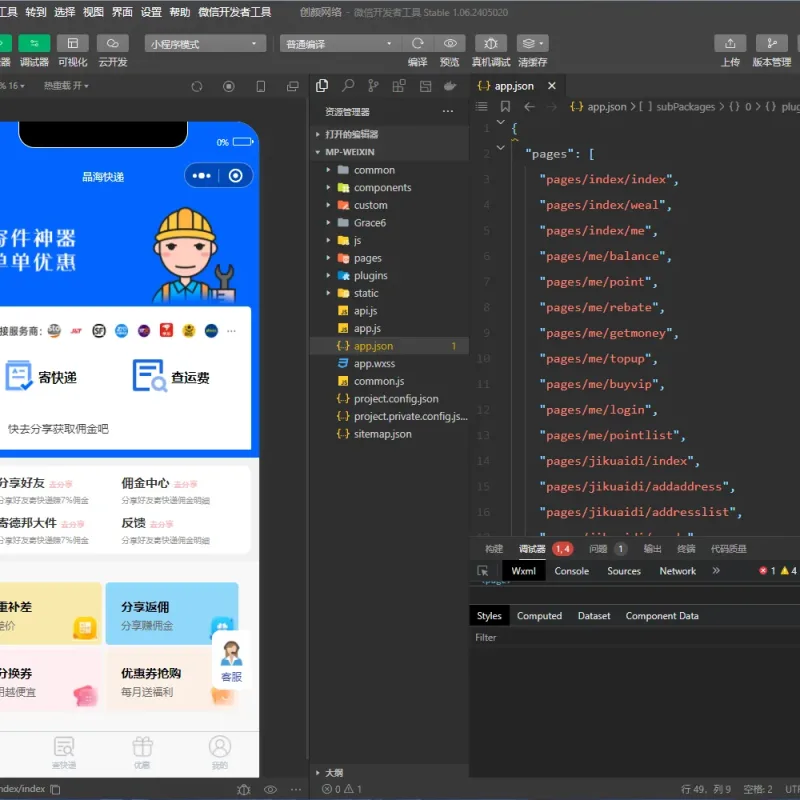Screen dimensions: 800x800
Task: Open the project.config.json file
Action: tap(389, 399)
